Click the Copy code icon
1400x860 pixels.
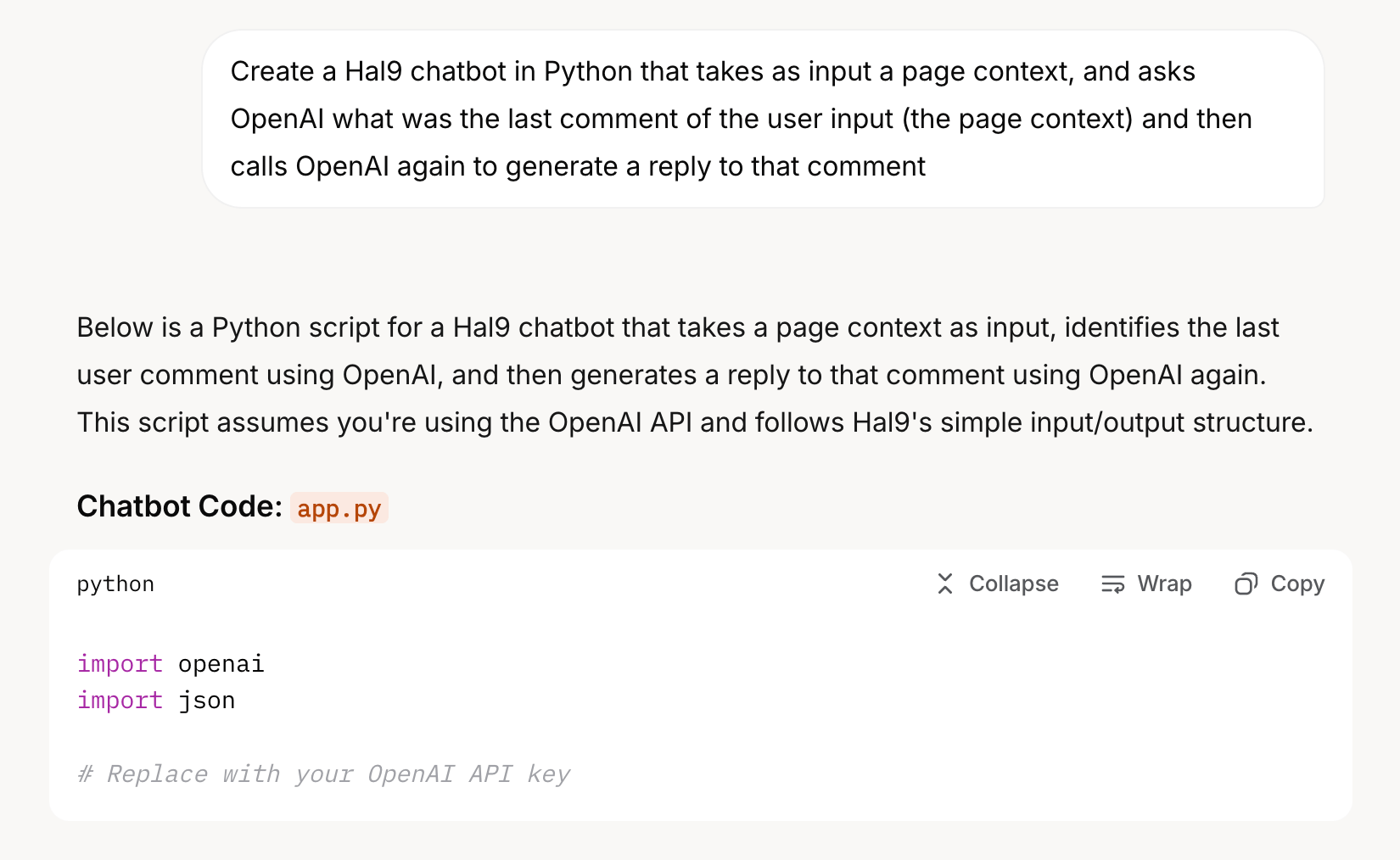pos(1246,584)
